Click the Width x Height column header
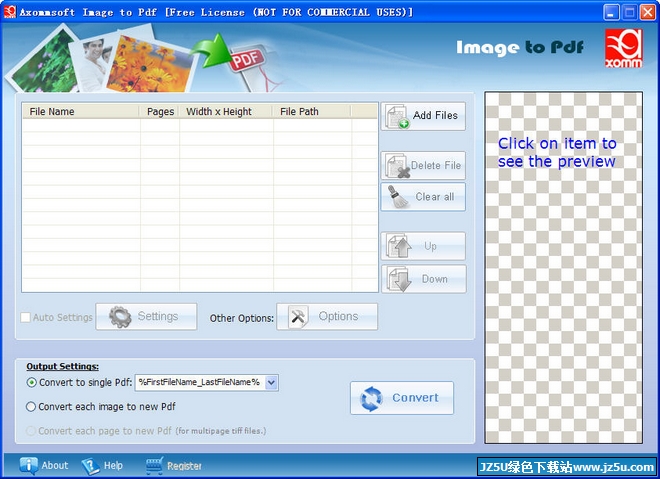660x479 pixels. pyautogui.click(x=226, y=112)
